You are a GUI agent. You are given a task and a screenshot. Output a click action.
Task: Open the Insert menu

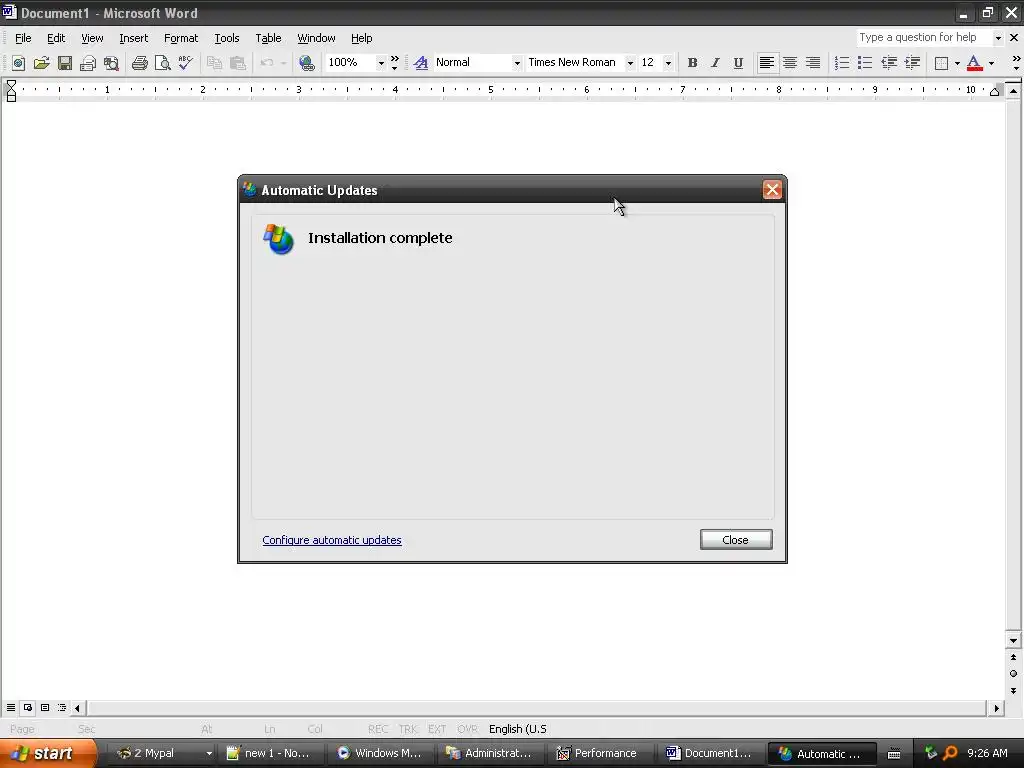133,38
